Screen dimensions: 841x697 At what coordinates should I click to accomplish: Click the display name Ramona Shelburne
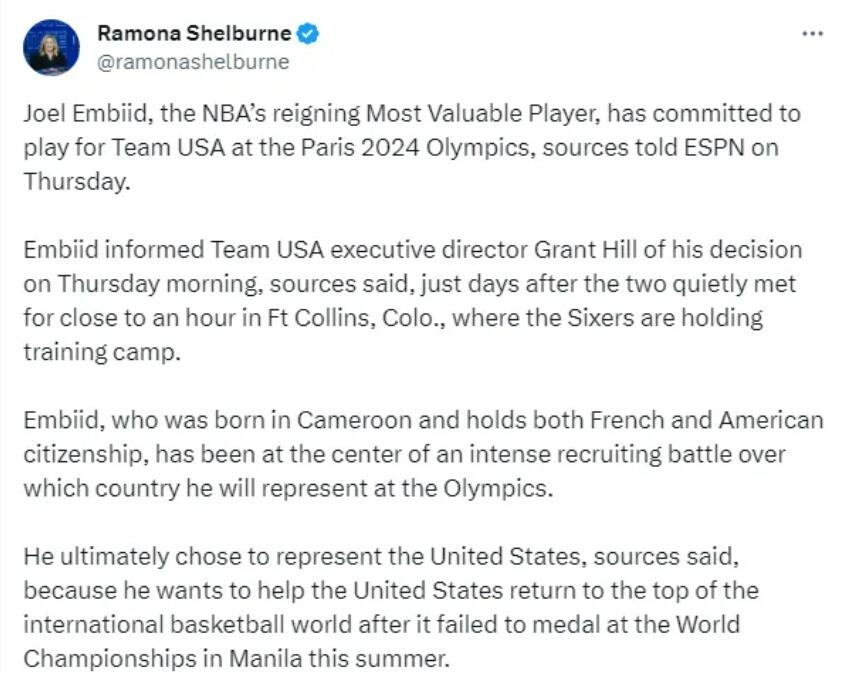(x=194, y=33)
